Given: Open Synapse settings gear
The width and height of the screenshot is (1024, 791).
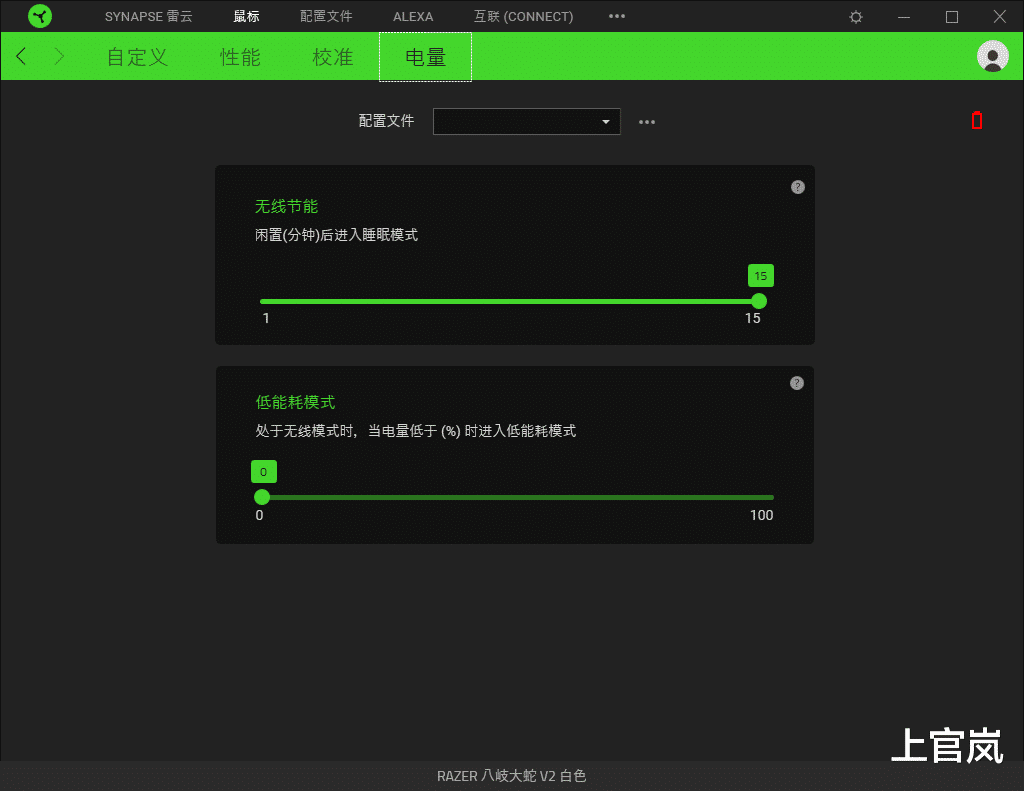Looking at the screenshot, I should point(855,16).
